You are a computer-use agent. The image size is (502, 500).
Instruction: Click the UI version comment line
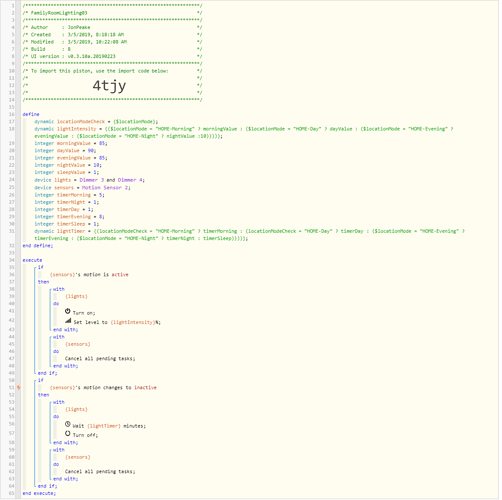[112, 57]
